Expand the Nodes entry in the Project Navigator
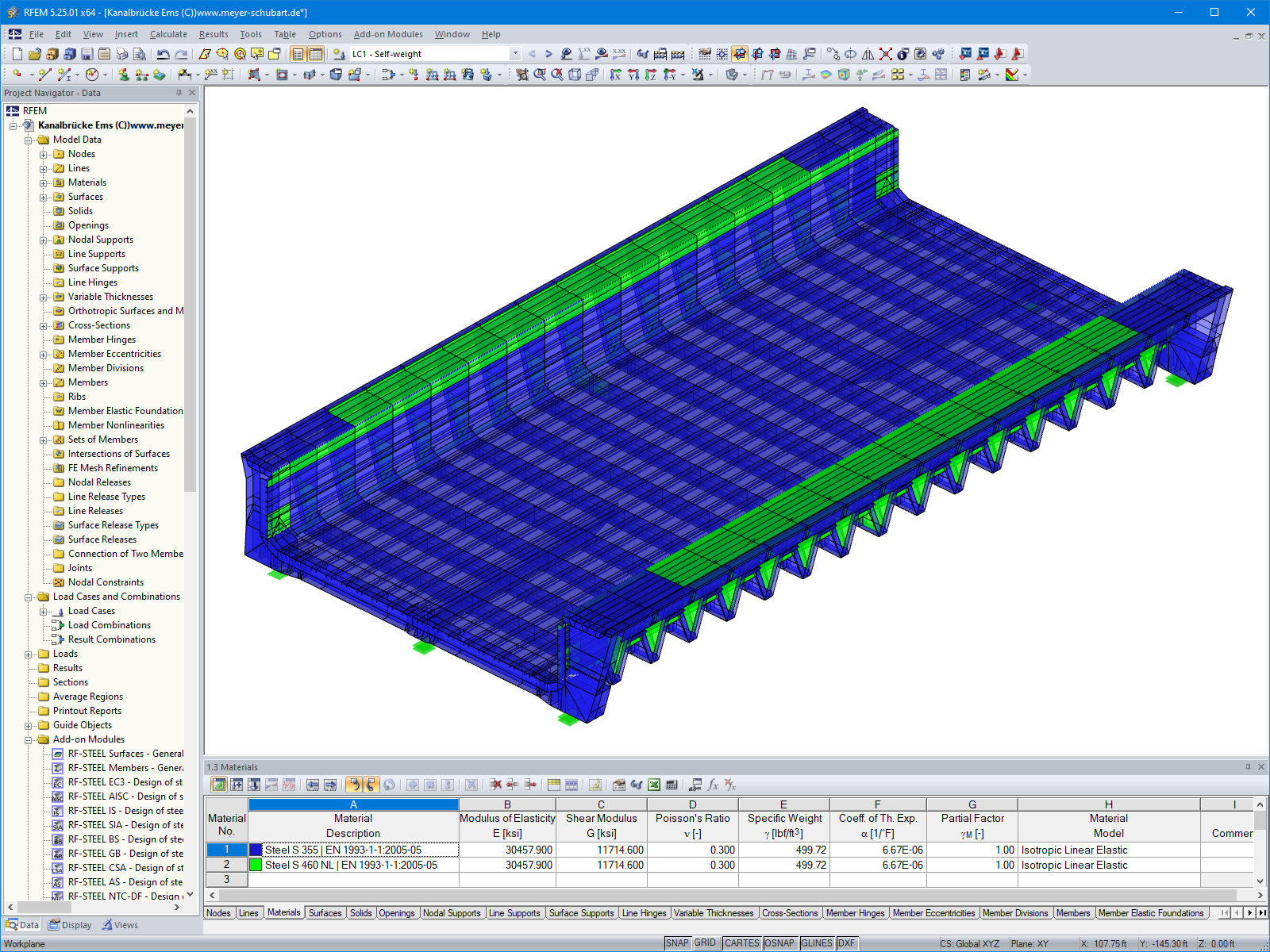This screenshot has width=1270, height=952. (x=44, y=153)
